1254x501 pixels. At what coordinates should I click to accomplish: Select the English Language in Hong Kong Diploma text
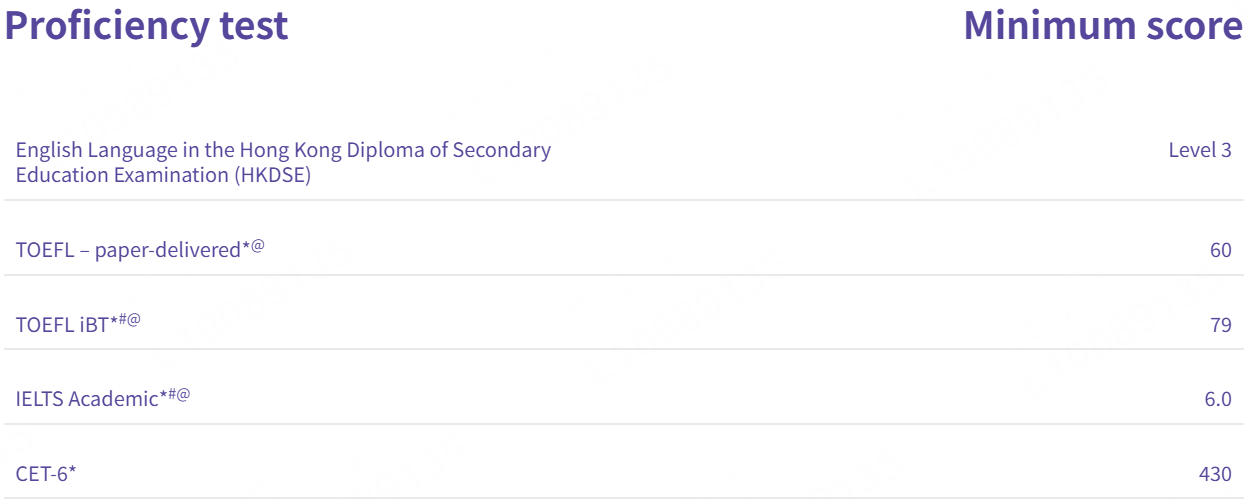tap(283, 151)
